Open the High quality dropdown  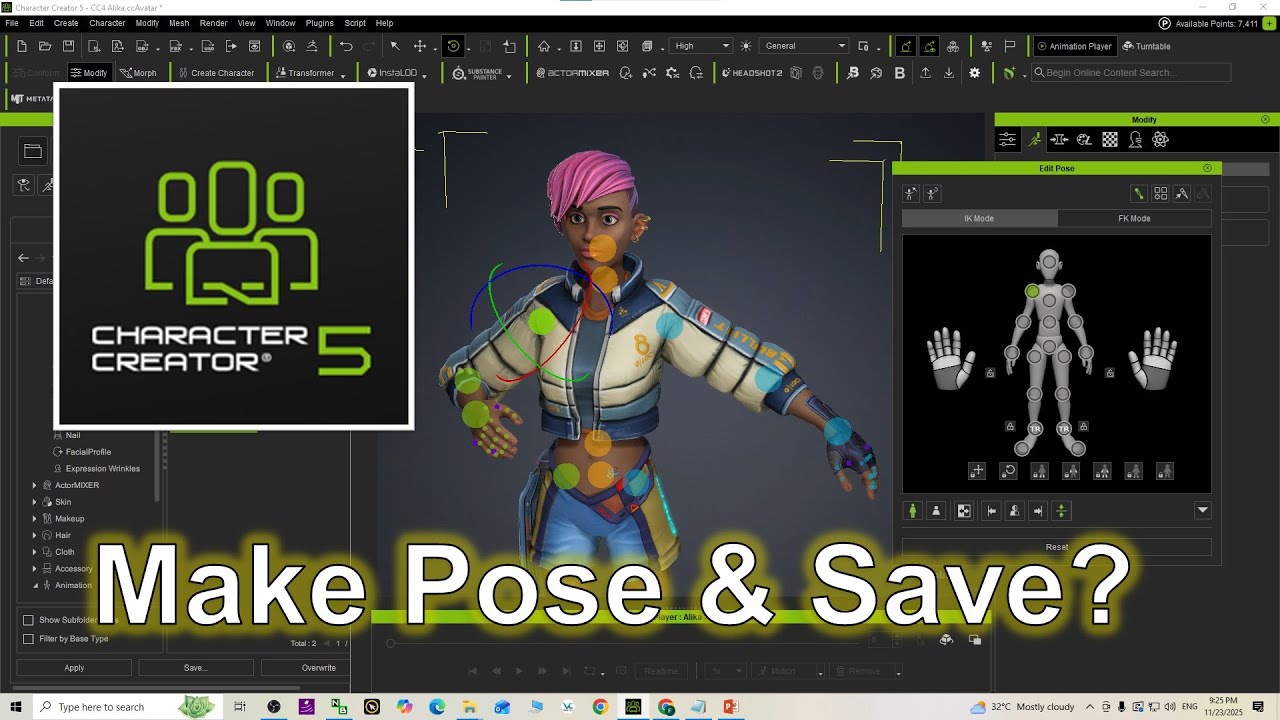701,46
